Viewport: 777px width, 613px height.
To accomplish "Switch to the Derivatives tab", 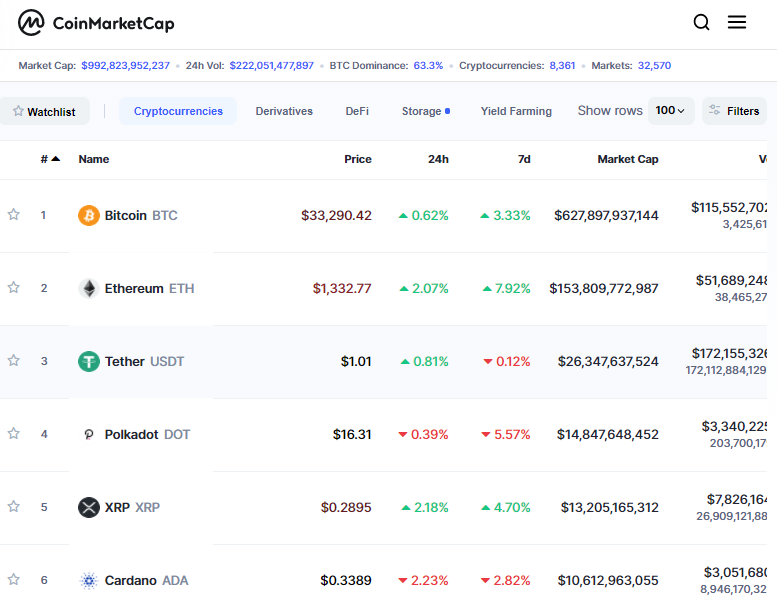I will tap(284, 111).
